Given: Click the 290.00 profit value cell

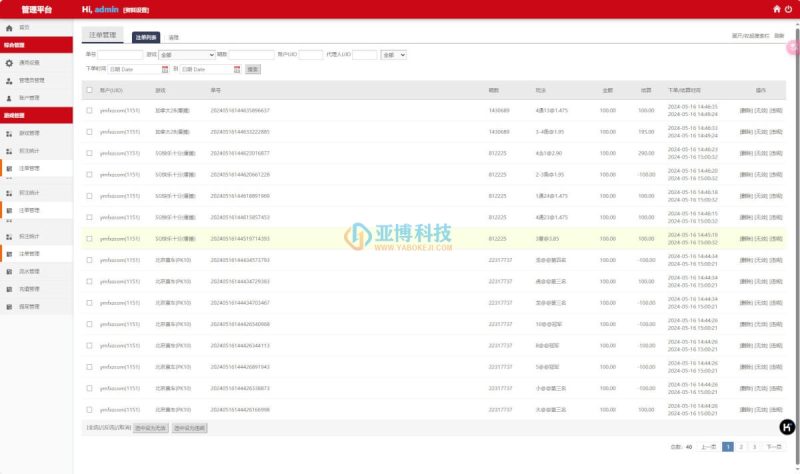Looking at the screenshot, I should [x=646, y=153].
